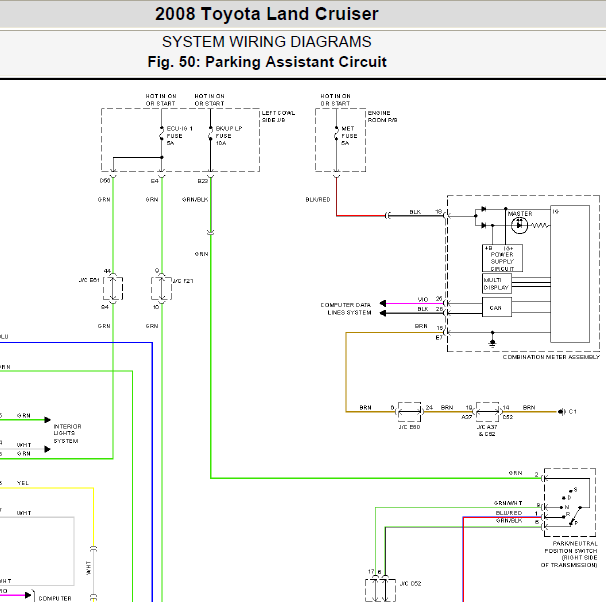Click the Engine Room R/B label

pos(382,116)
